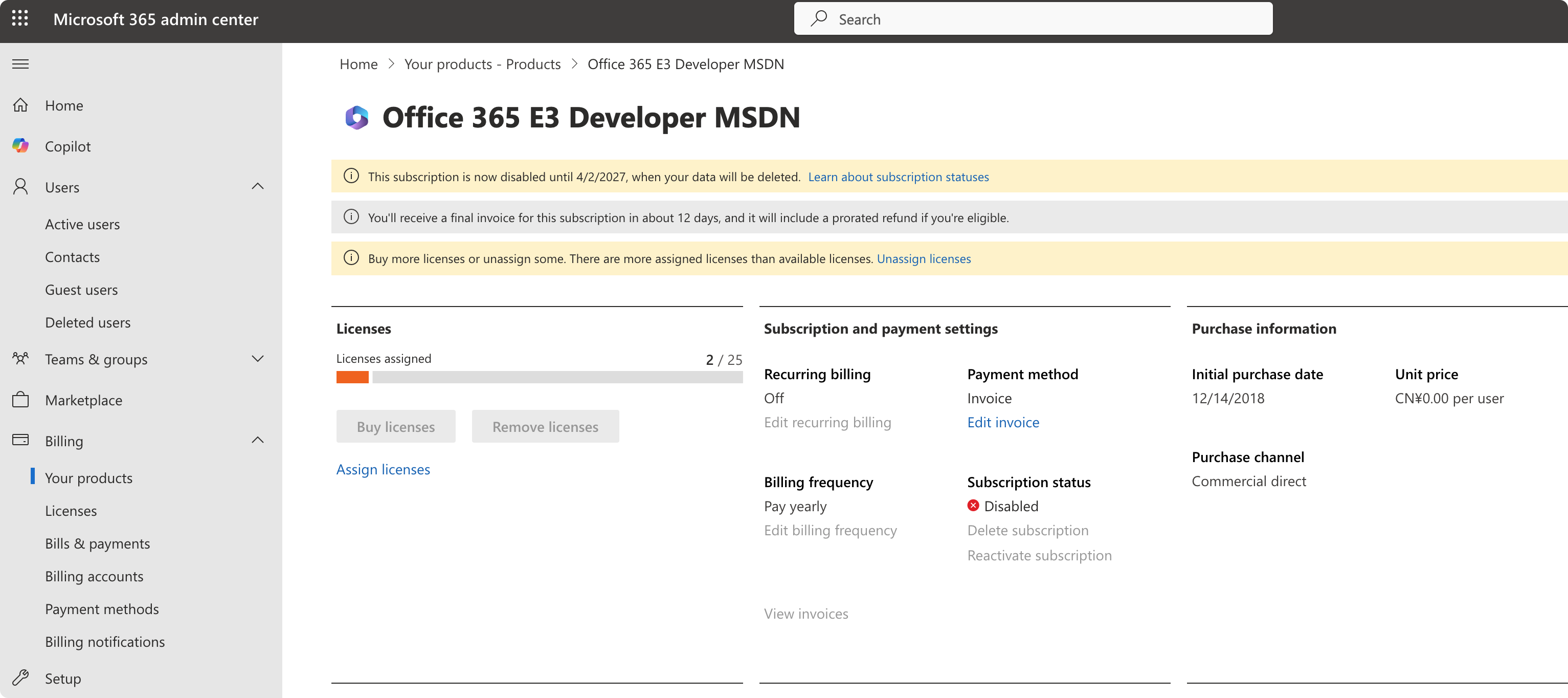Open Learn about subscription statuses link
1568x698 pixels.
coord(899,177)
